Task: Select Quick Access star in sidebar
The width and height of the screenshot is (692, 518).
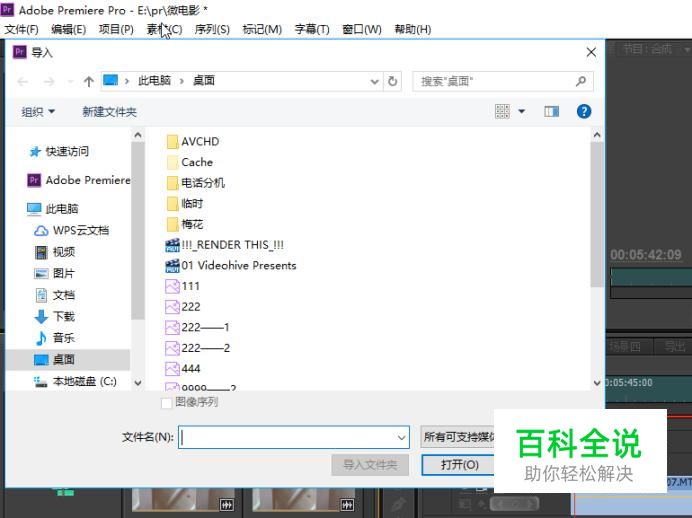Action: [x=35, y=152]
